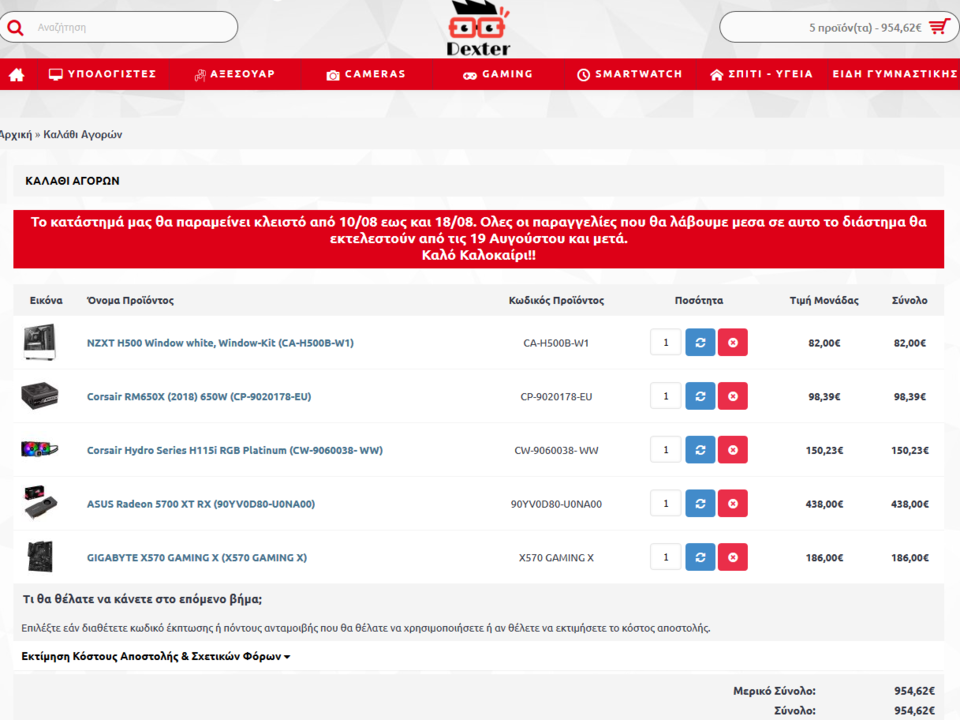
Task: Open the Dexter logo homepage
Action: point(478,29)
